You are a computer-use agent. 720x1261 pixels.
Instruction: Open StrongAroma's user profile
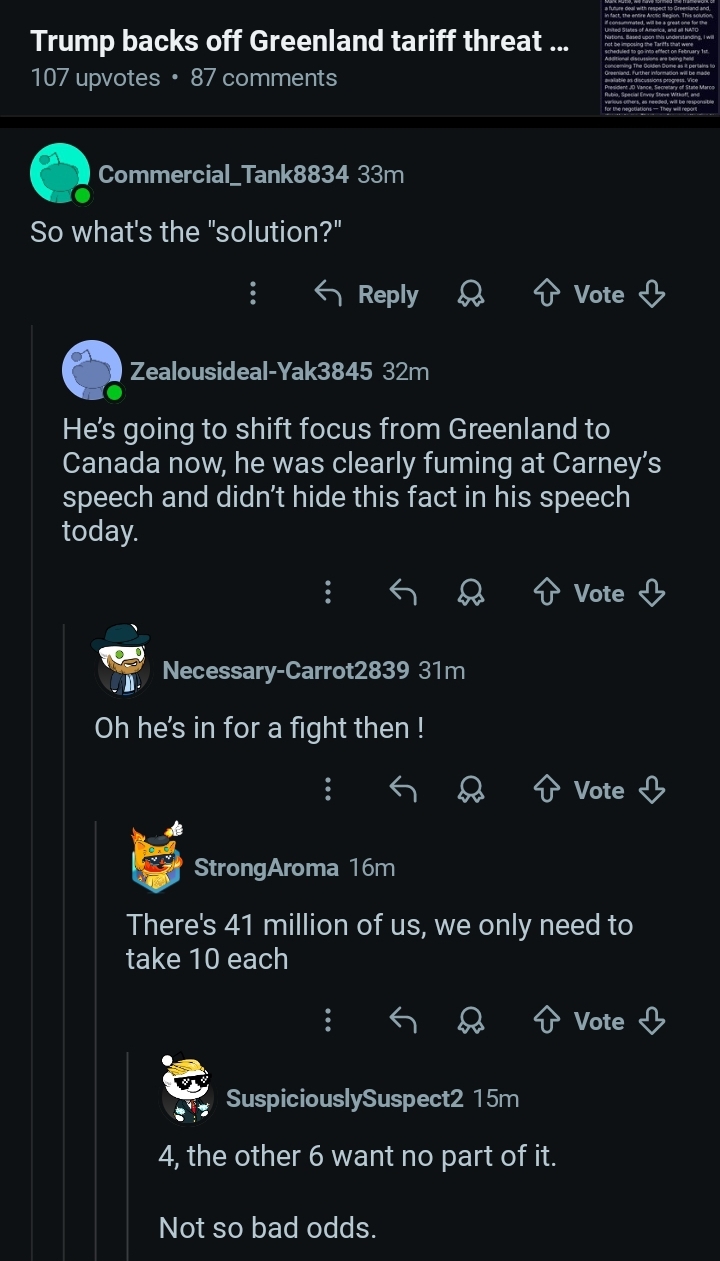(x=265, y=867)
